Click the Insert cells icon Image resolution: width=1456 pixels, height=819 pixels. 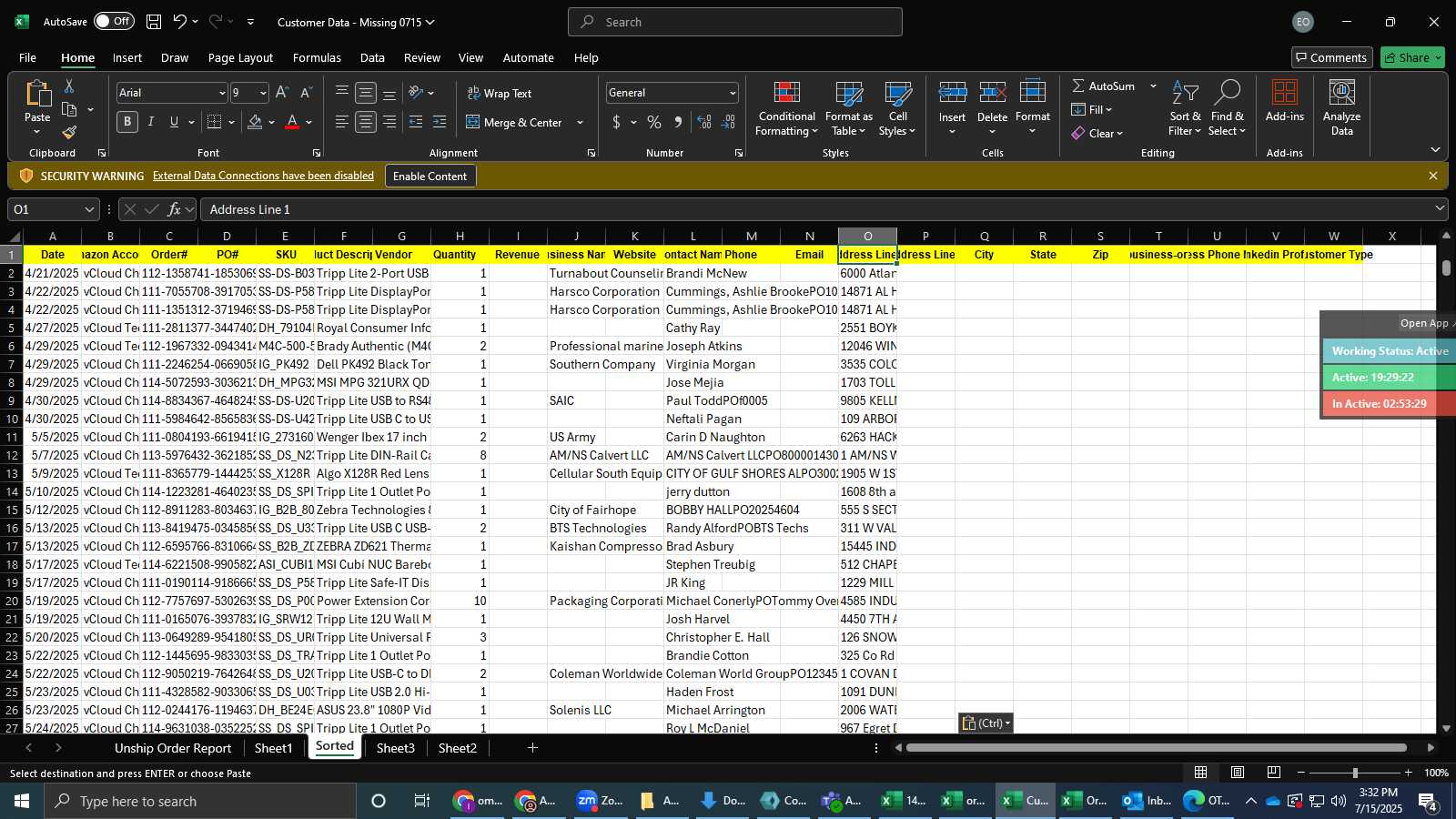(x=952, y=93)
